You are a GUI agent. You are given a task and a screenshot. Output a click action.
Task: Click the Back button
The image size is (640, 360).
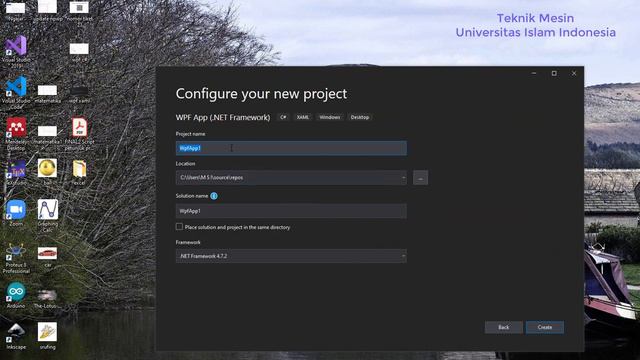pos(504,327)
